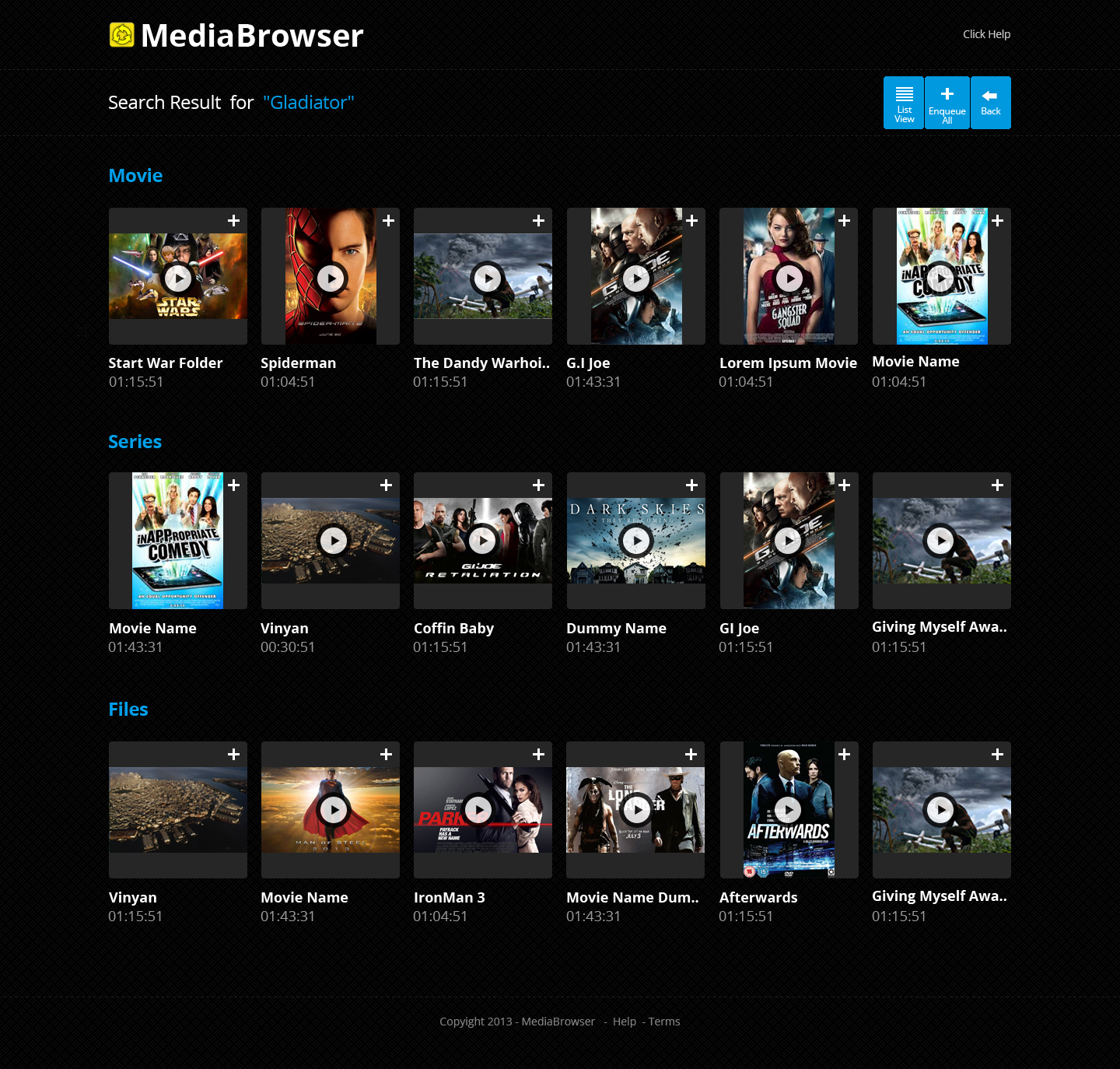Click the duration 00:30:51 under Vinyan

coord(288,647)
